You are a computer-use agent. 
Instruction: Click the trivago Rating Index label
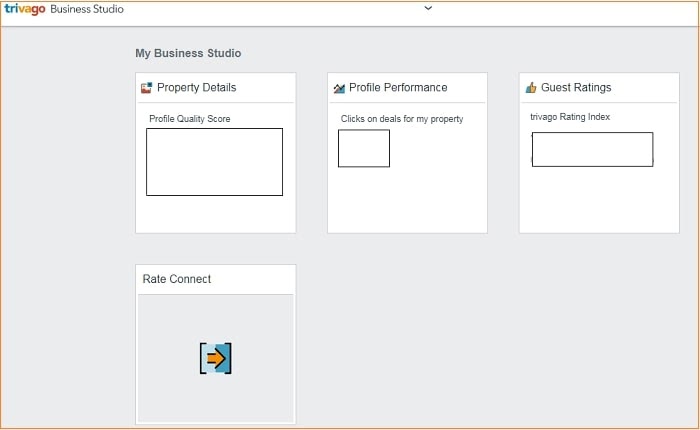pos(570,117)
